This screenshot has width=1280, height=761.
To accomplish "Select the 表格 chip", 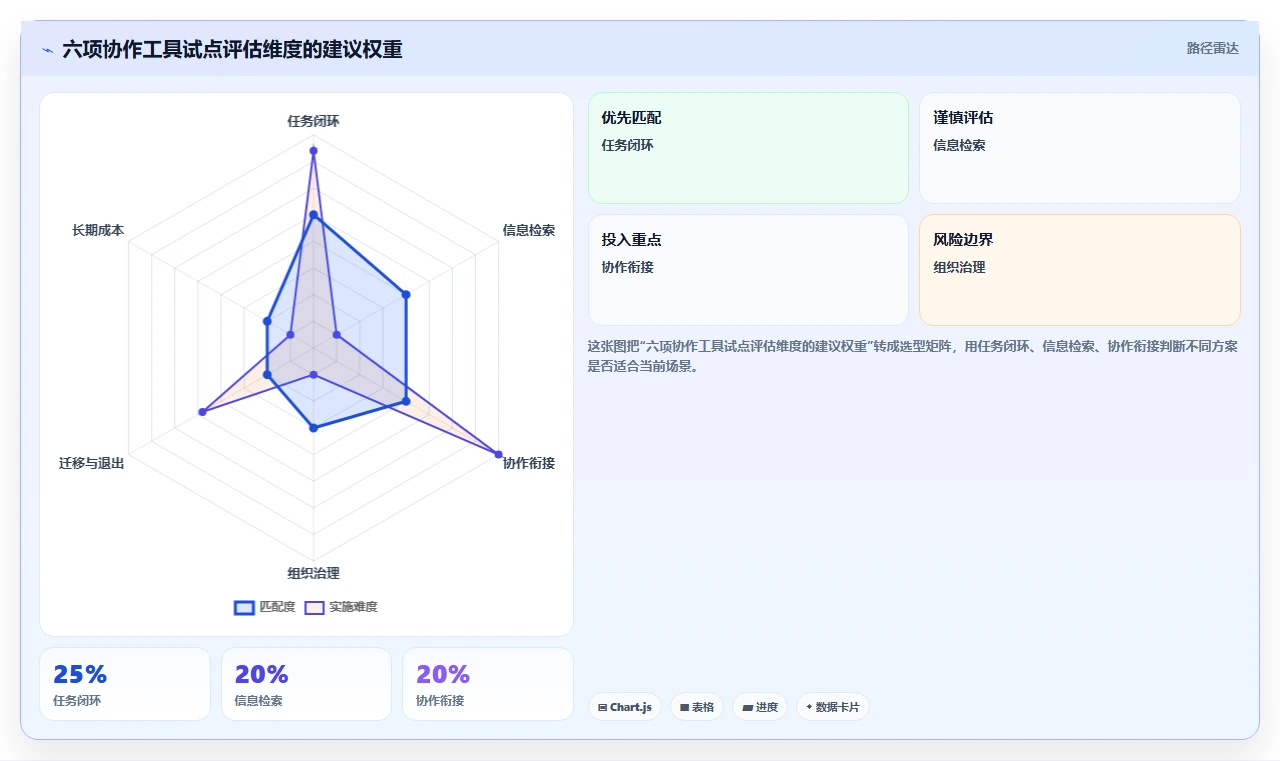I will click(697, 707).
